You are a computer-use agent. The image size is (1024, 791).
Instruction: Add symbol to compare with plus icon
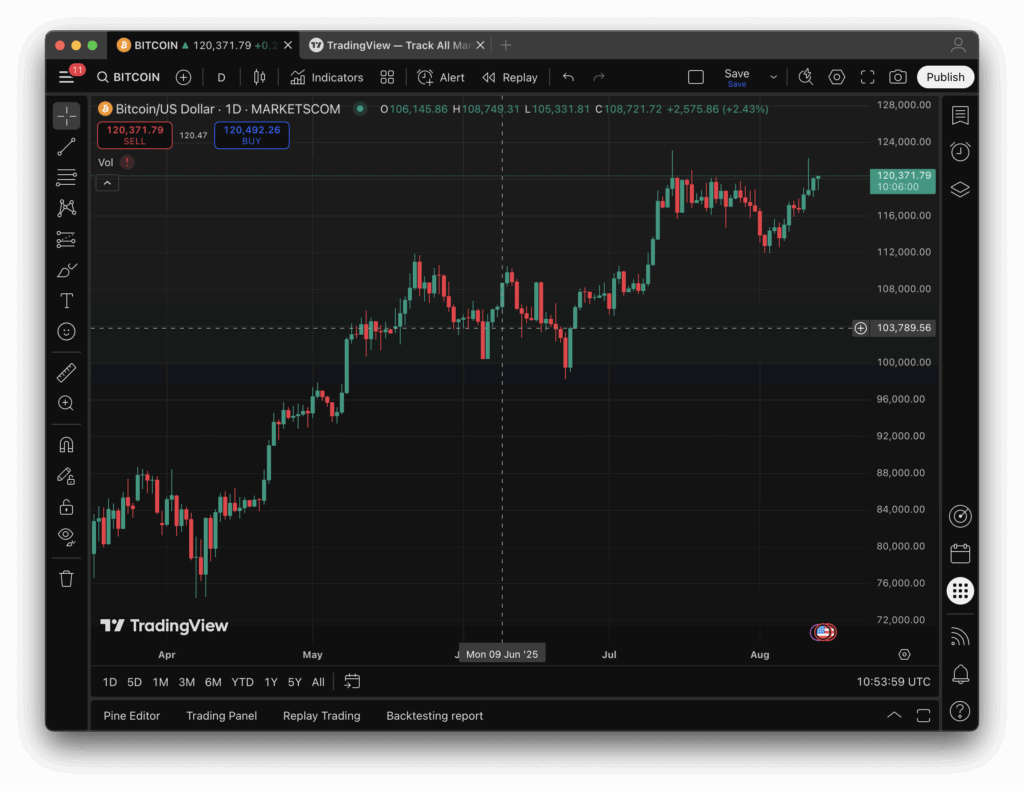(x=184, y=77)
